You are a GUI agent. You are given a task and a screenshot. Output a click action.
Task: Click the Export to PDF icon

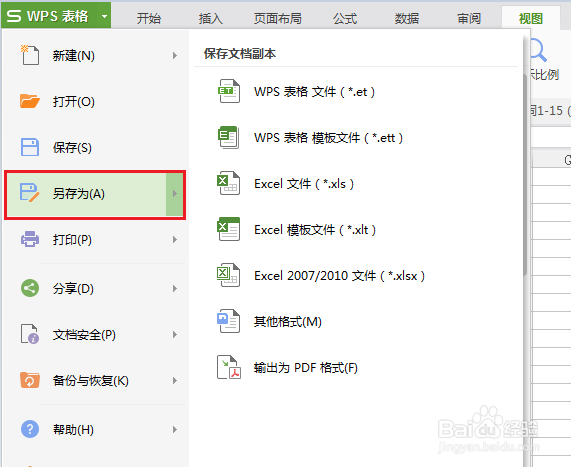point(229,367)
